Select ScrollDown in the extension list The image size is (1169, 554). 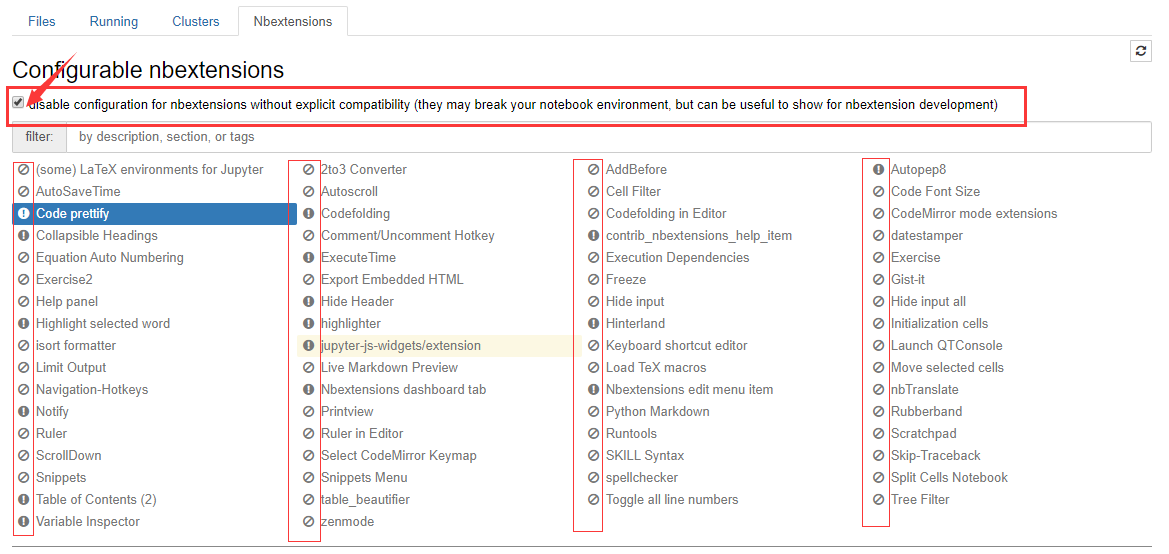point(69,456)
